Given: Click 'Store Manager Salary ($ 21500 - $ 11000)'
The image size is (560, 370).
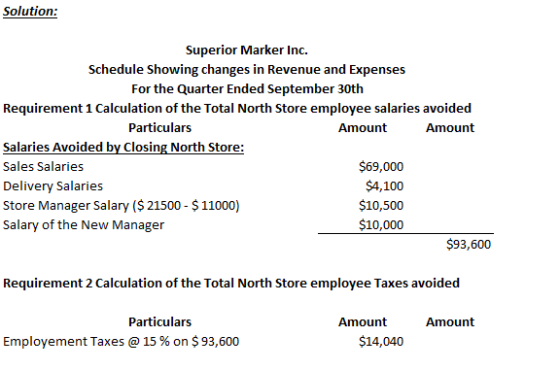Looking at the screenshot, I should (121, 206).
